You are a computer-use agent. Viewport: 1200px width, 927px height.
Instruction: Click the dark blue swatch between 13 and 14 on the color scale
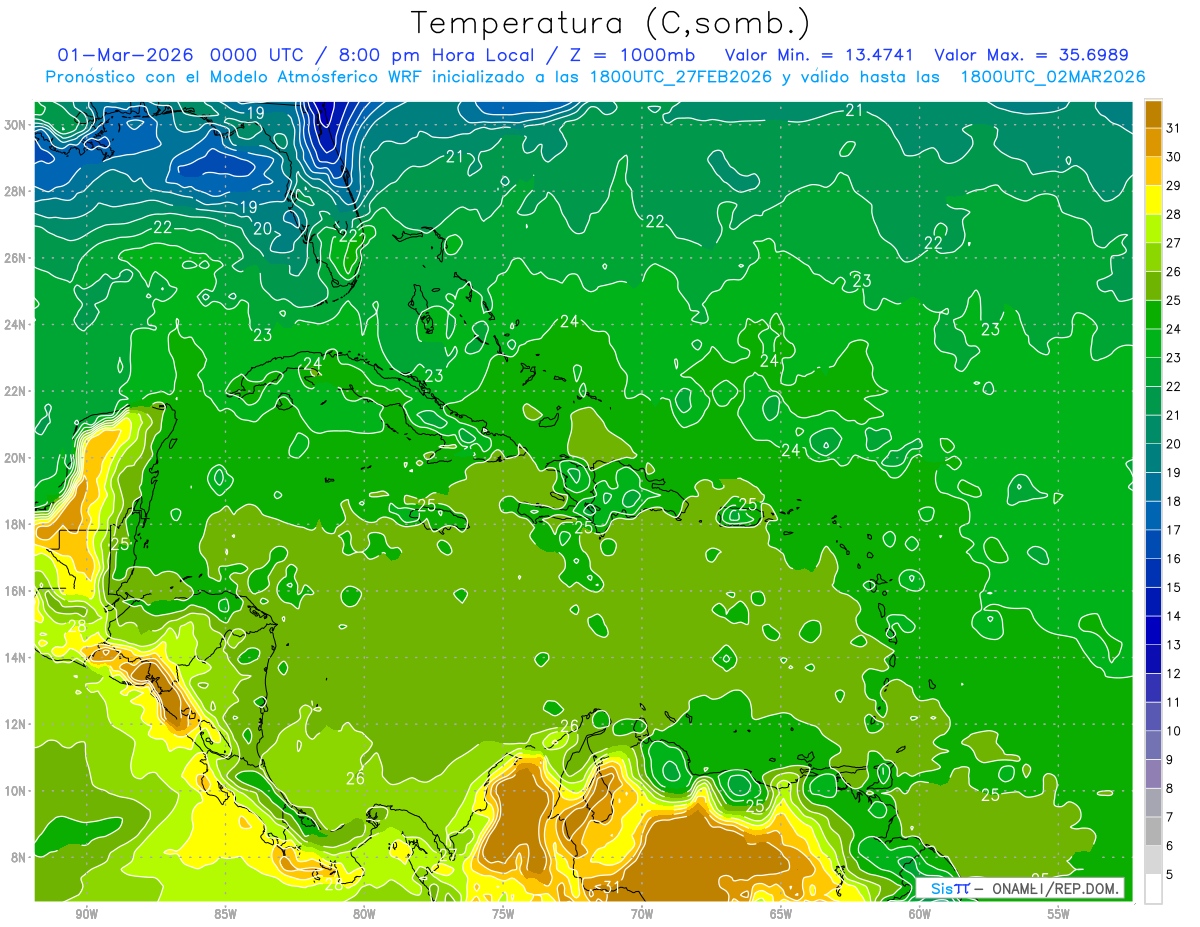1153,630
